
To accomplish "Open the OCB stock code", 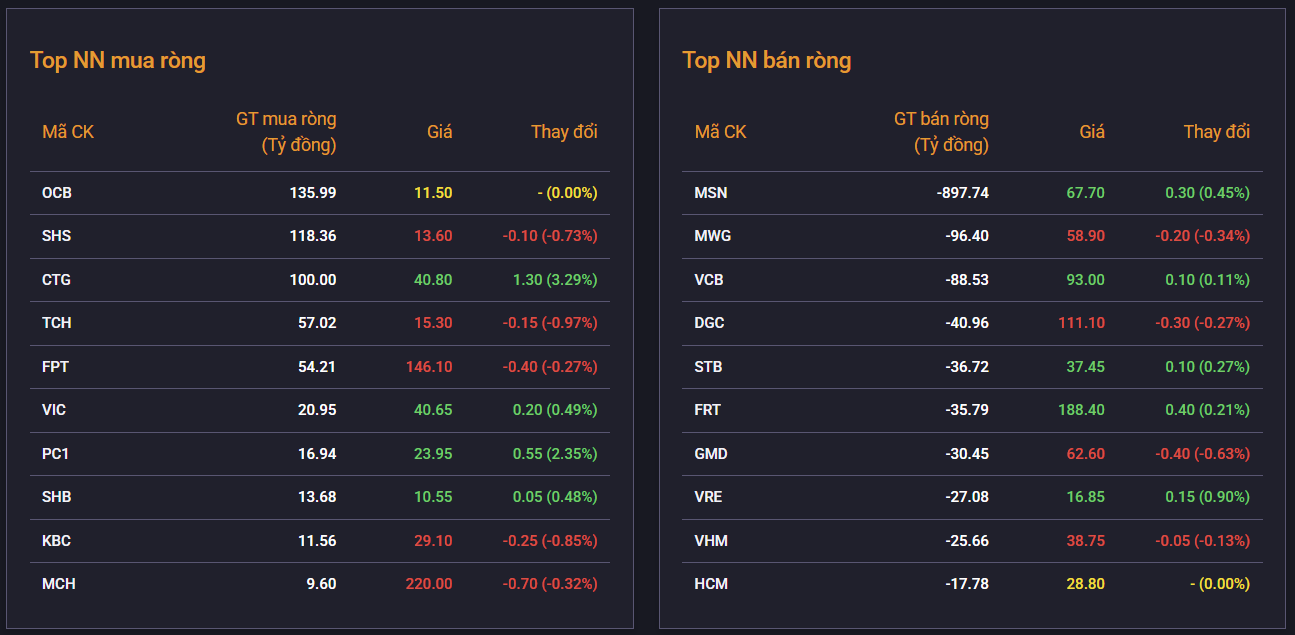I will (x=57, y=193).
